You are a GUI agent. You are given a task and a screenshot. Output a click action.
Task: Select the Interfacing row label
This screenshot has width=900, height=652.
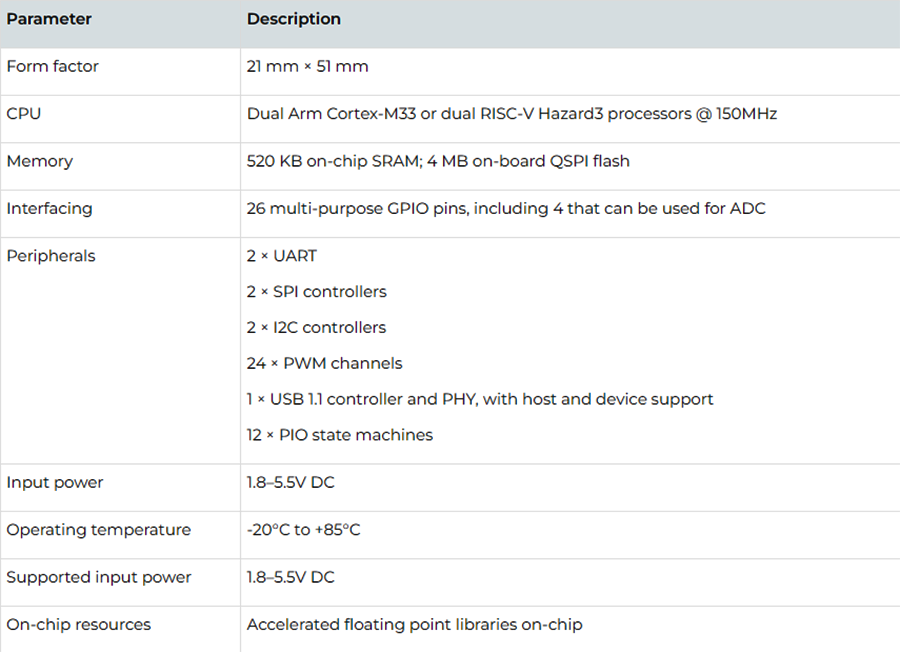click(x=49, y=209)
